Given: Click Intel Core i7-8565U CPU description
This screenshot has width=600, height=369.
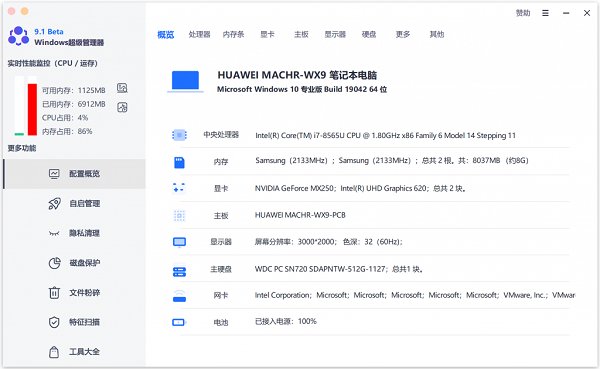Looking at the screenshot, I should [x=385, y=136].
